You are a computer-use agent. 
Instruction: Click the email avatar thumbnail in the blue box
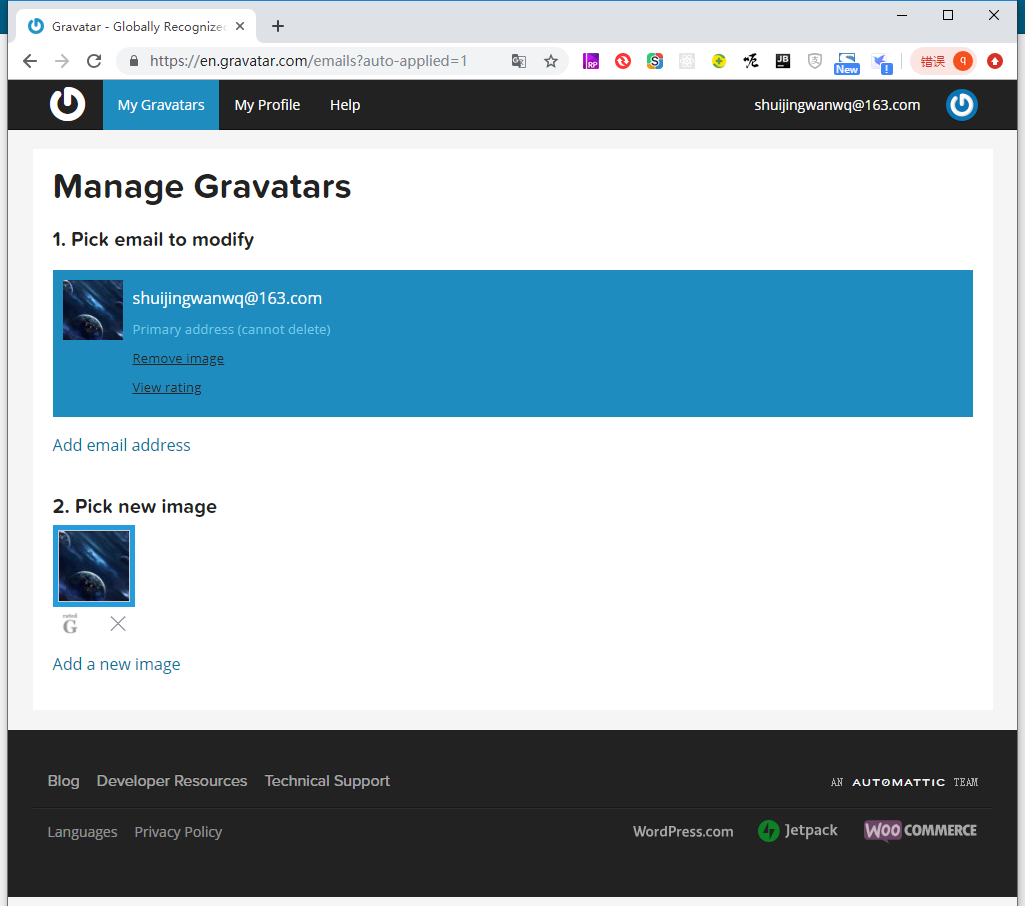(x=93, y=310)
